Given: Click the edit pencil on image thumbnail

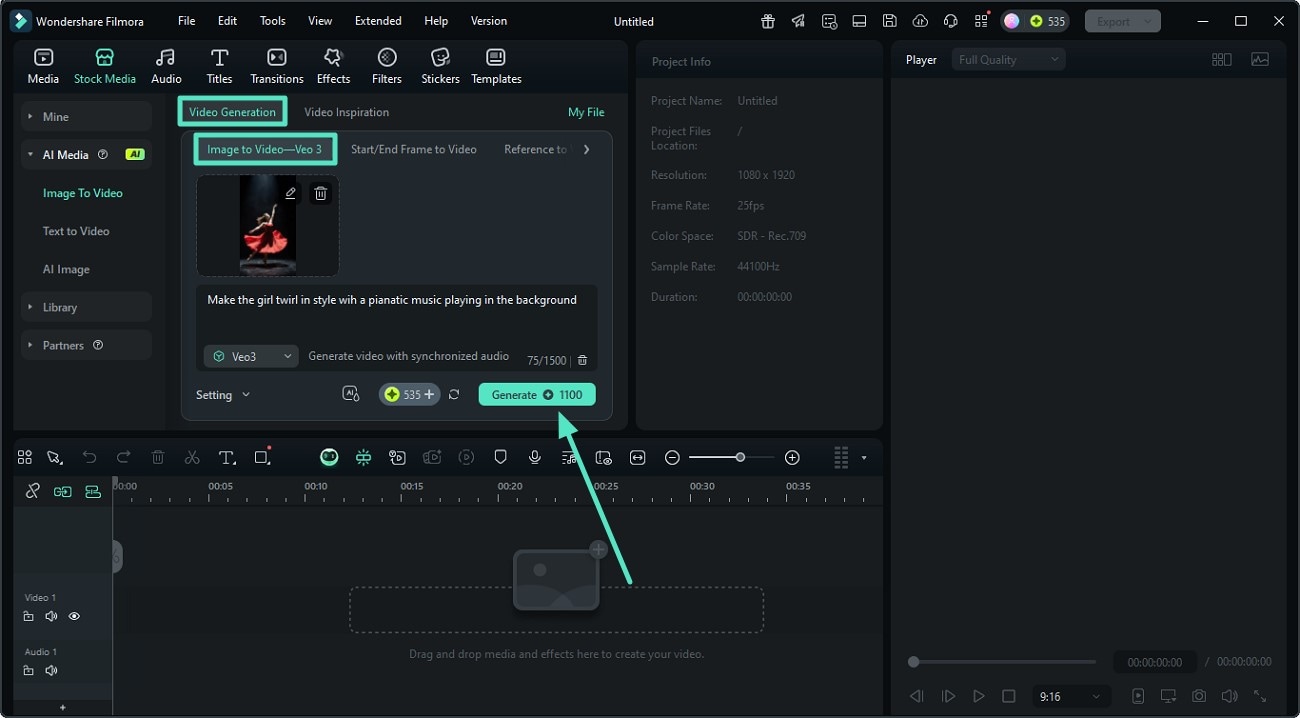Looking at the screenshot, I should point(291,193).
